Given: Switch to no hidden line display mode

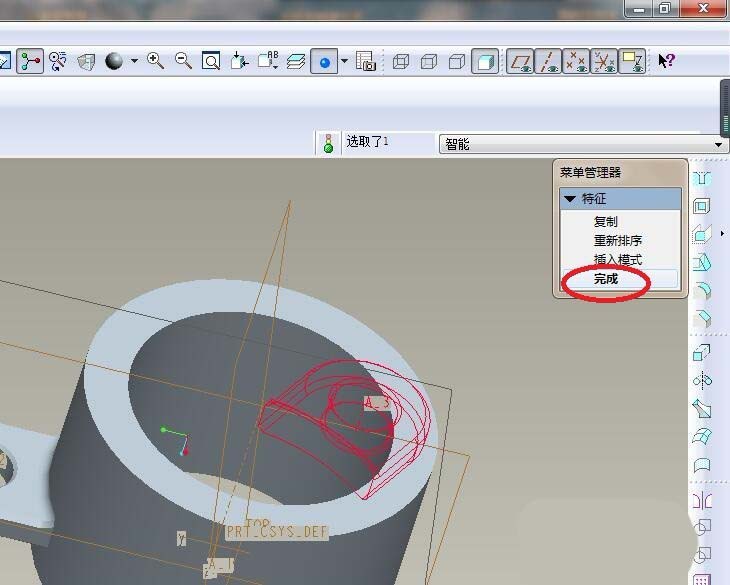Looking at the screenshot, I should [457, 61].
